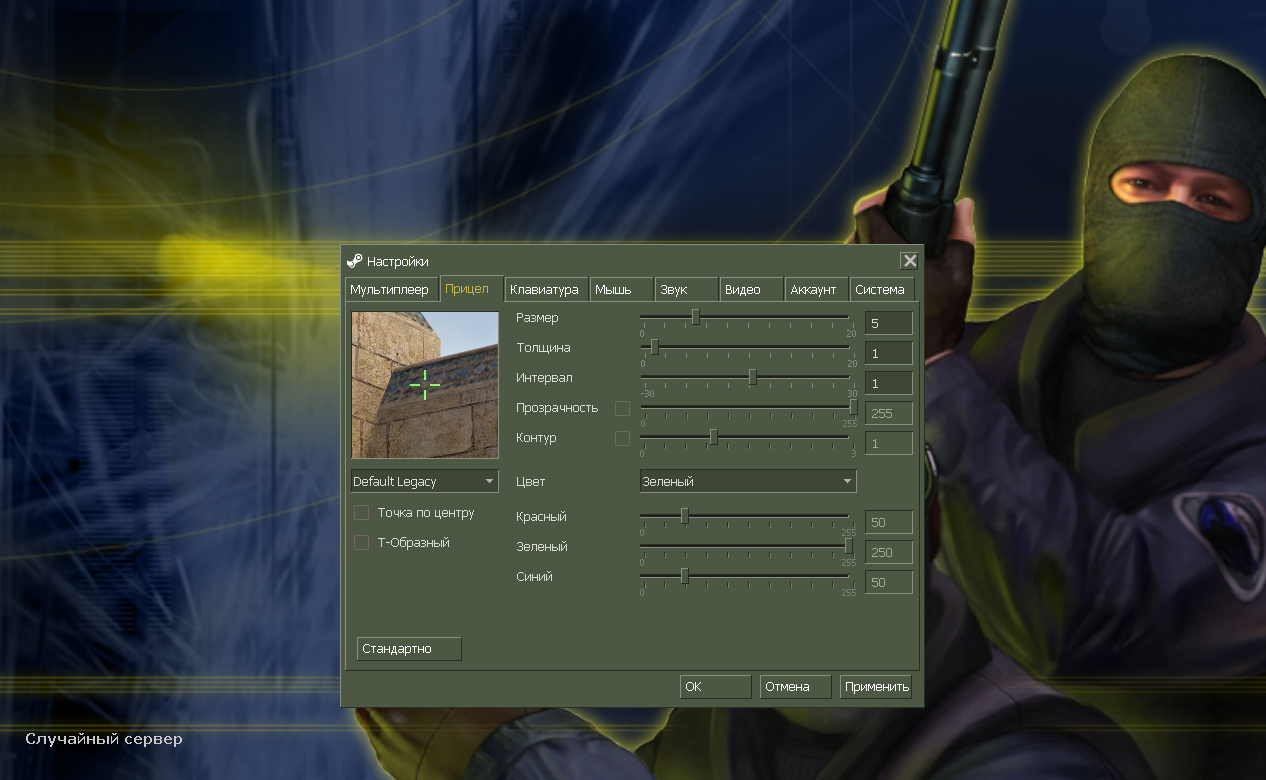The width and height of the screenshot is (1266, 780).
Task: Confirm settings with the OK button
Action: tap(715, 687)
